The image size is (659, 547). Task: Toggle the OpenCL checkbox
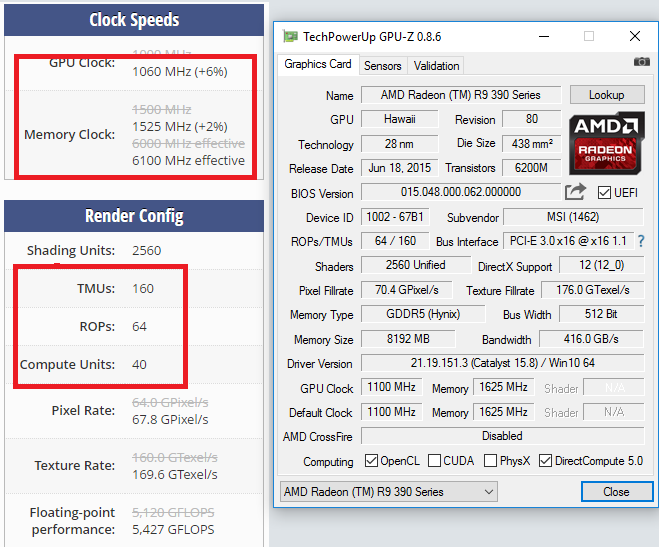[x=371, y=460]
